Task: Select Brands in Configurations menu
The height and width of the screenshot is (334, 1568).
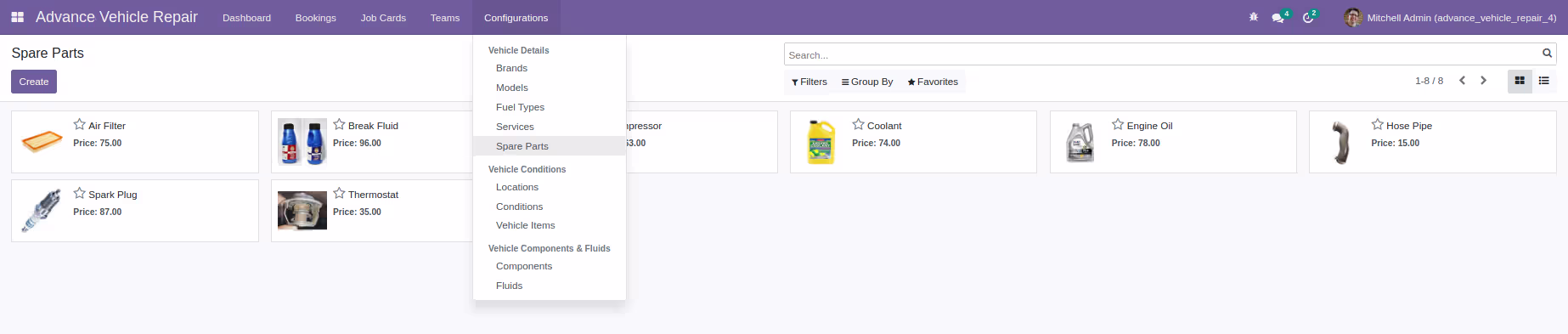Action: 550,68
